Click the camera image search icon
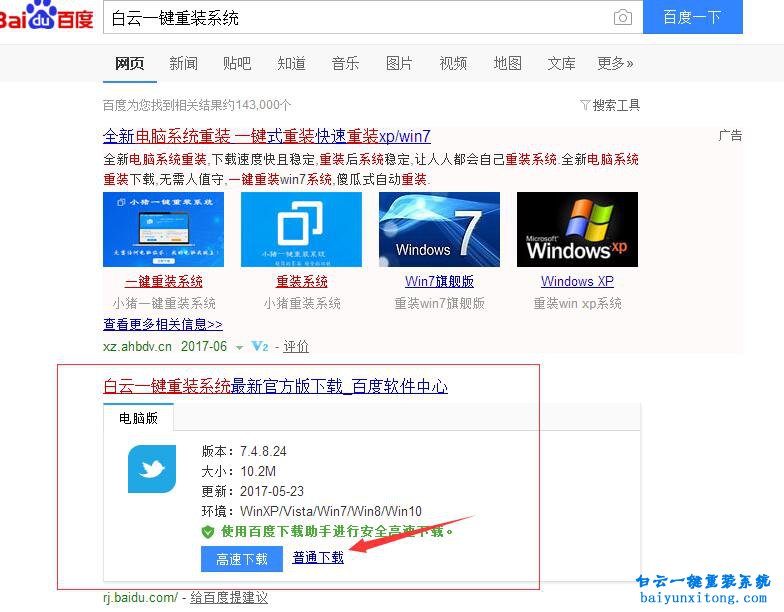Image resolution: width=784 pixels, height=612 pixels. pyautogui.click(x=622, y=18)
